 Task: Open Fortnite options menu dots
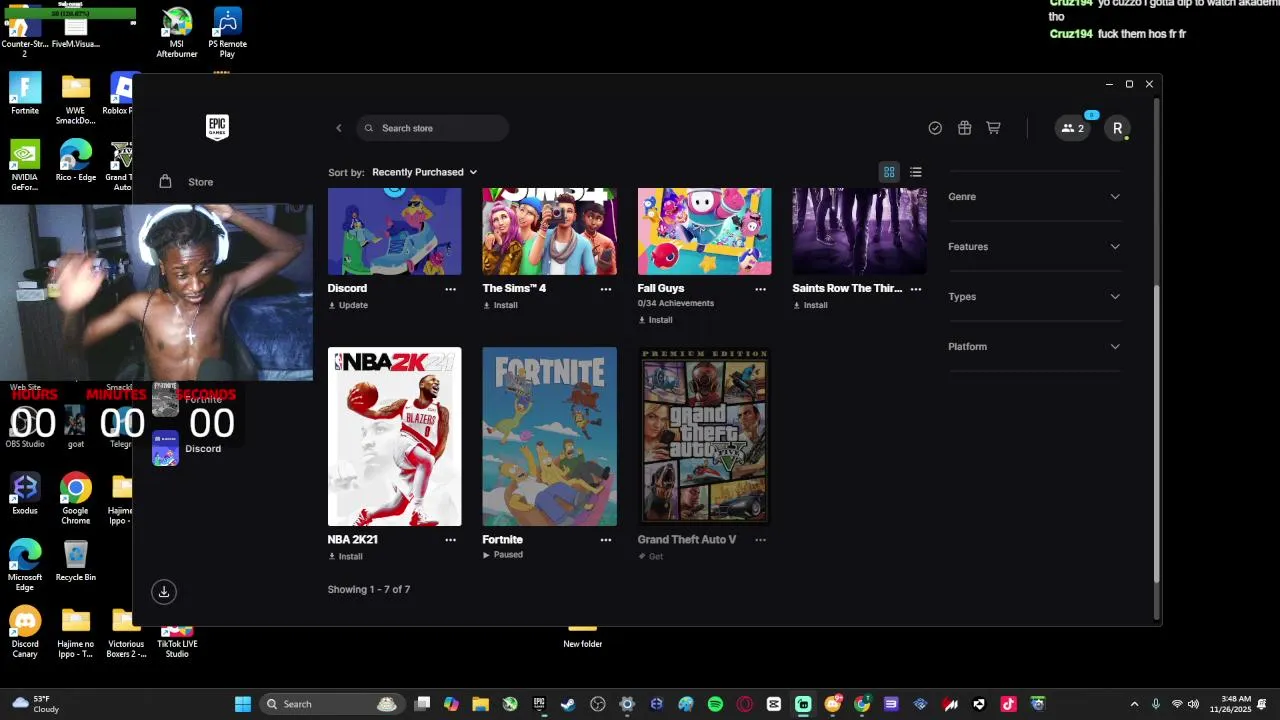(605, 540)
